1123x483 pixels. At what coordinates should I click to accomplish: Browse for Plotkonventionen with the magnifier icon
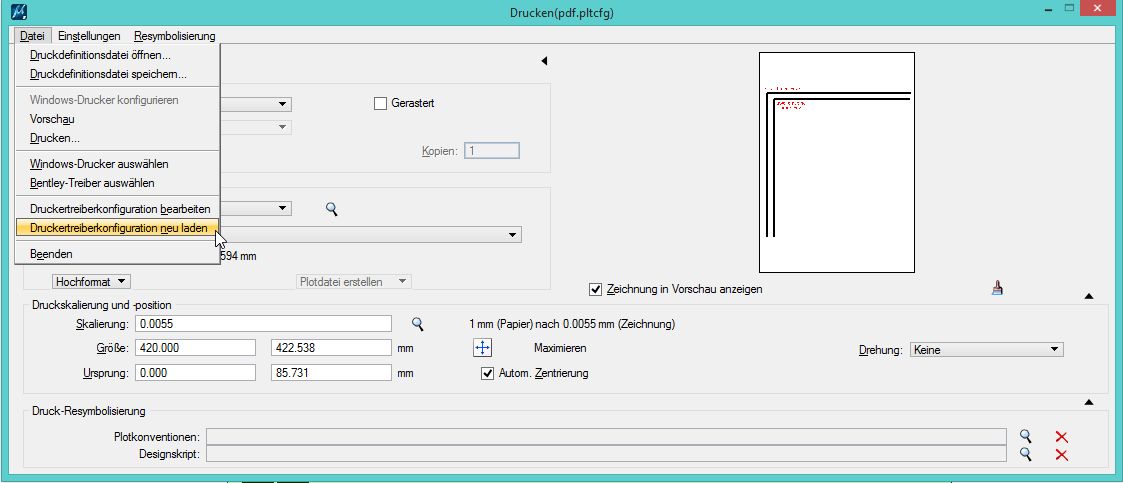(x=1026, y=436)
